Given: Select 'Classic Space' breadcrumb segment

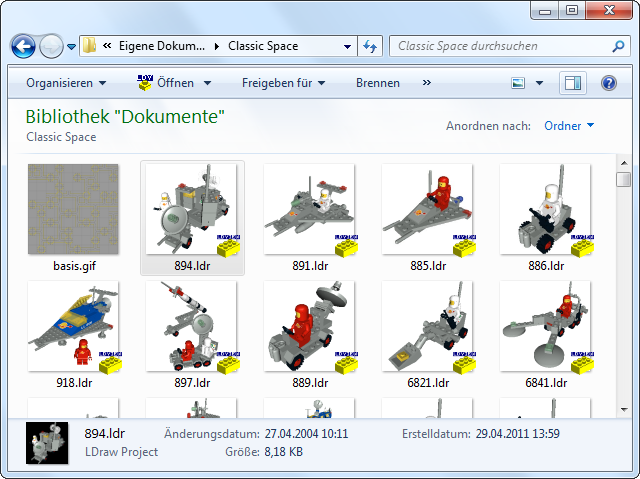Looking at the screenshot, I should tap(263, 46).
